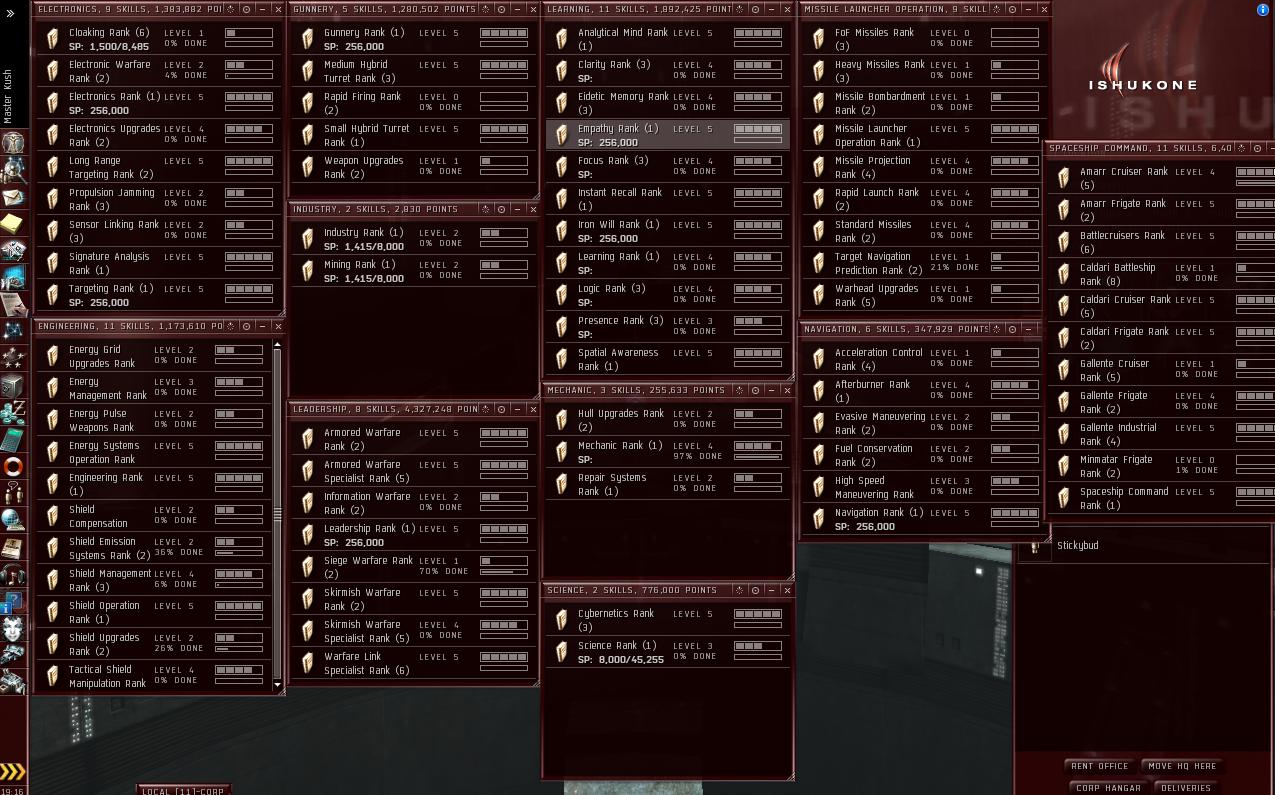
Task: Open the star map constellation icon
Action: (x=13, y=331)
